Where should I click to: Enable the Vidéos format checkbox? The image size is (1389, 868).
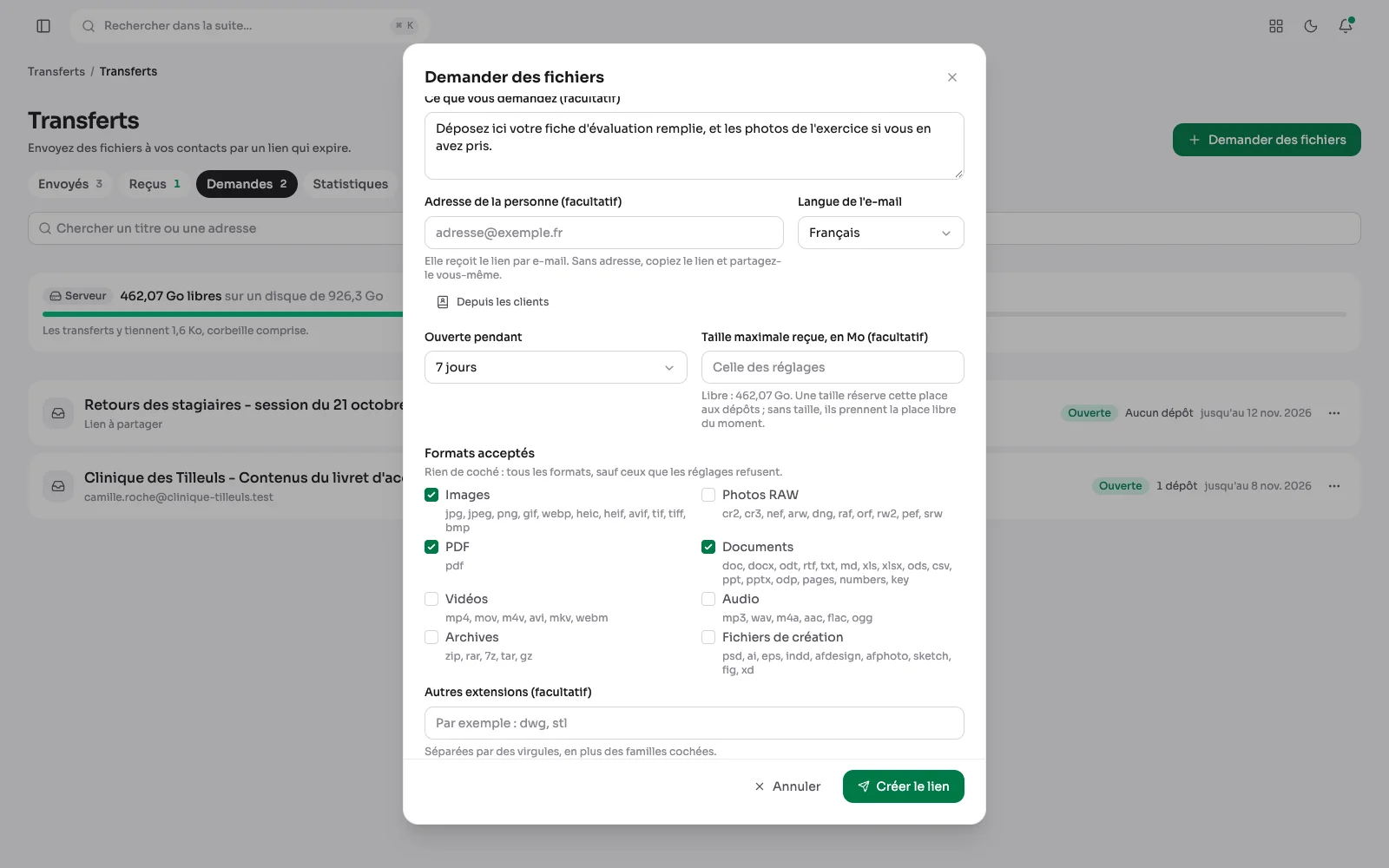(431, 599)
